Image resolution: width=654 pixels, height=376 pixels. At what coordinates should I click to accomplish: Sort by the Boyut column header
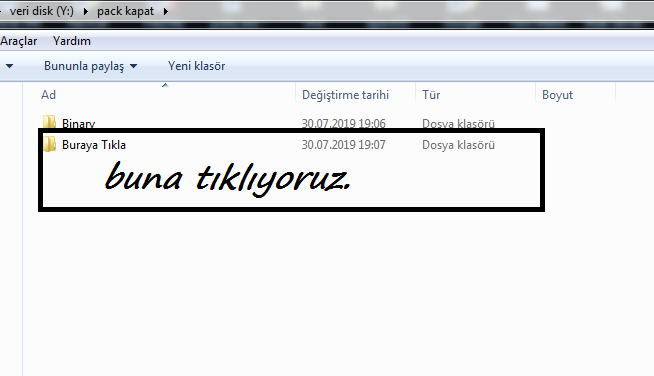coord(557,95)
